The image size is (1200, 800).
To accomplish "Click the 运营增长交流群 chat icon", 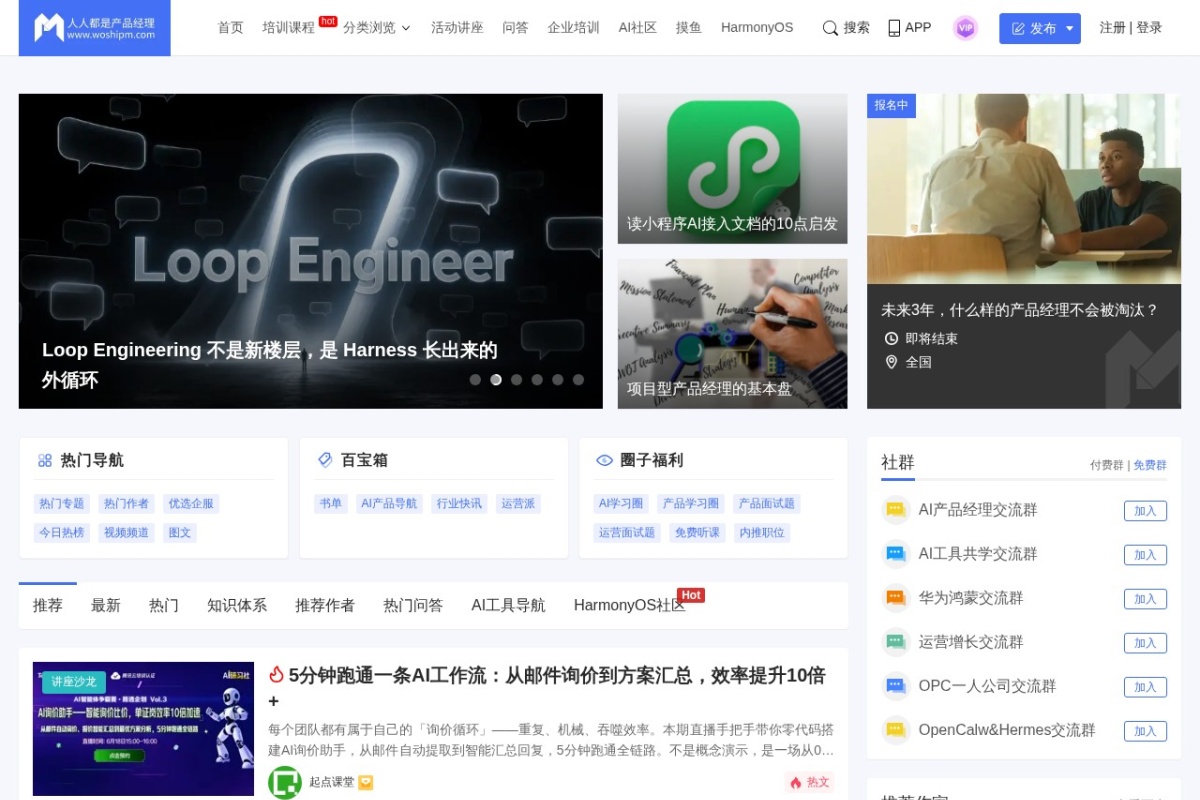I will click(x=895, y=642).
